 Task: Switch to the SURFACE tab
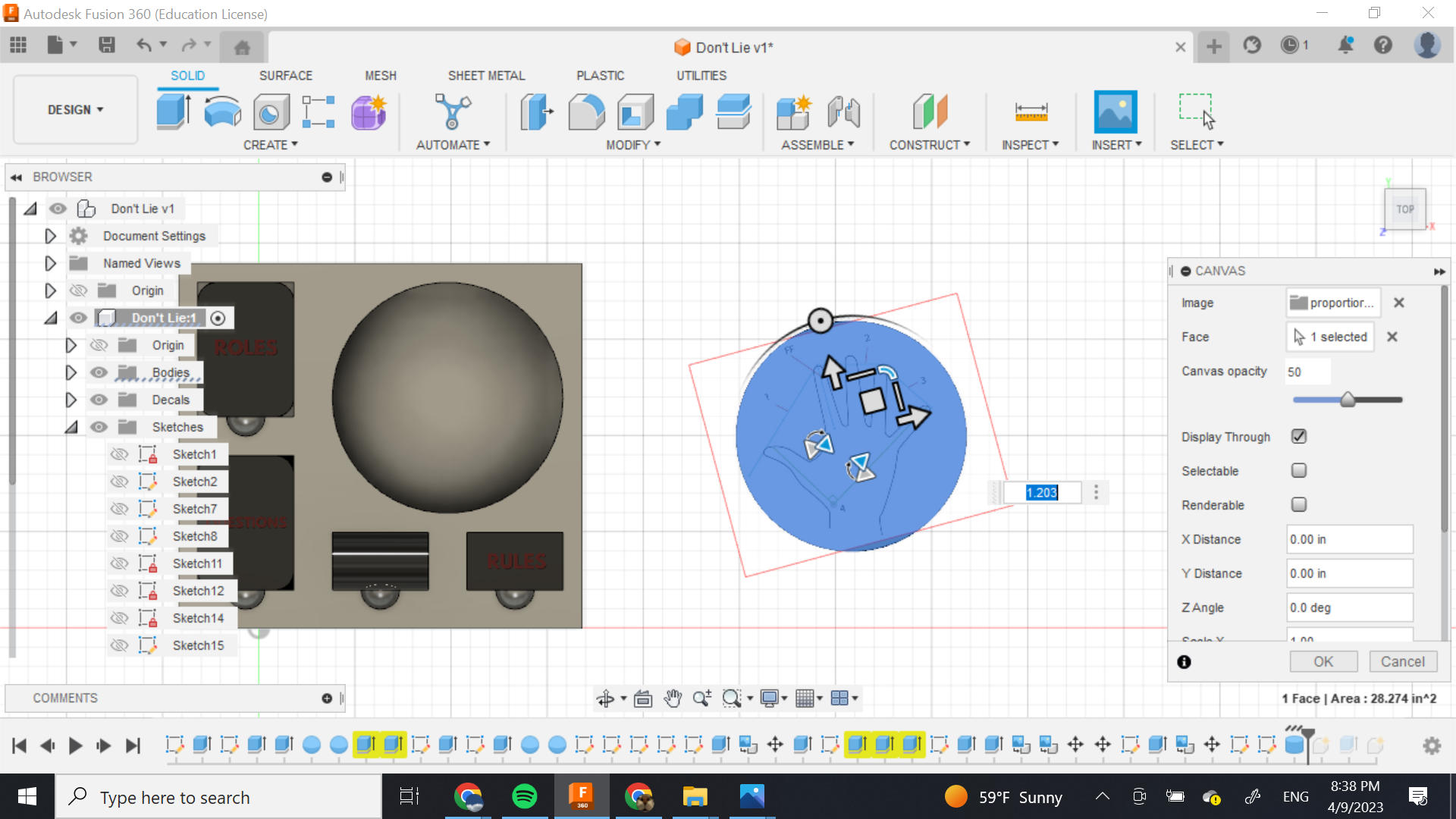tap(285, 76)
